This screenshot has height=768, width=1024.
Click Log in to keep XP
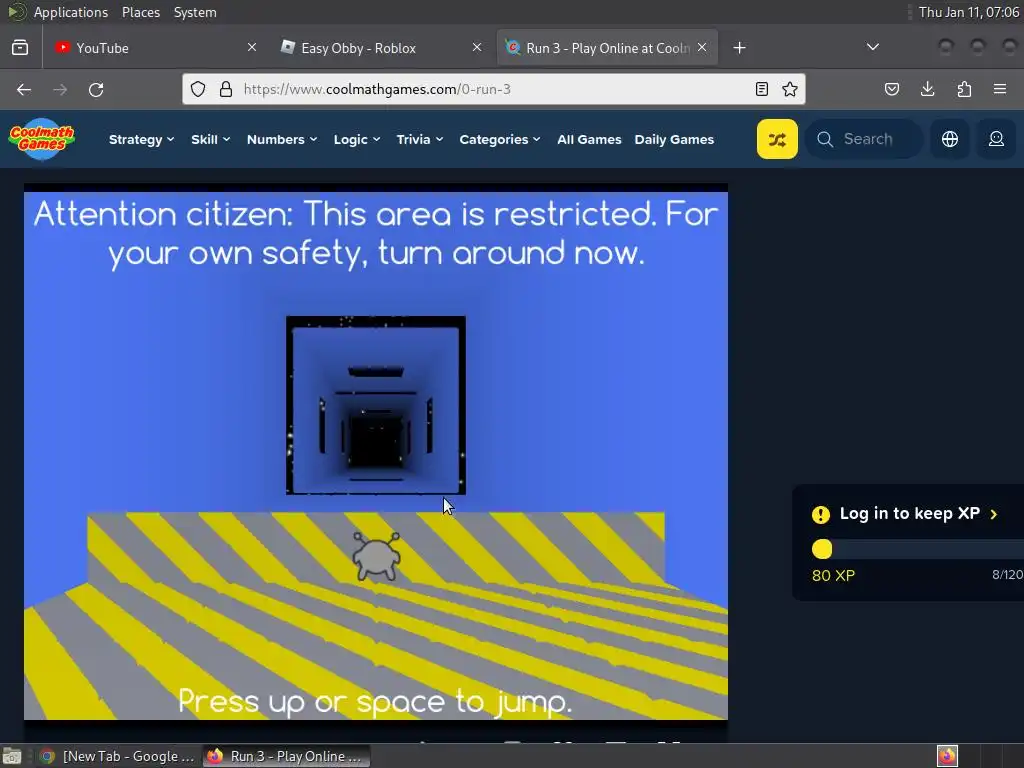[x=909, y=514]
